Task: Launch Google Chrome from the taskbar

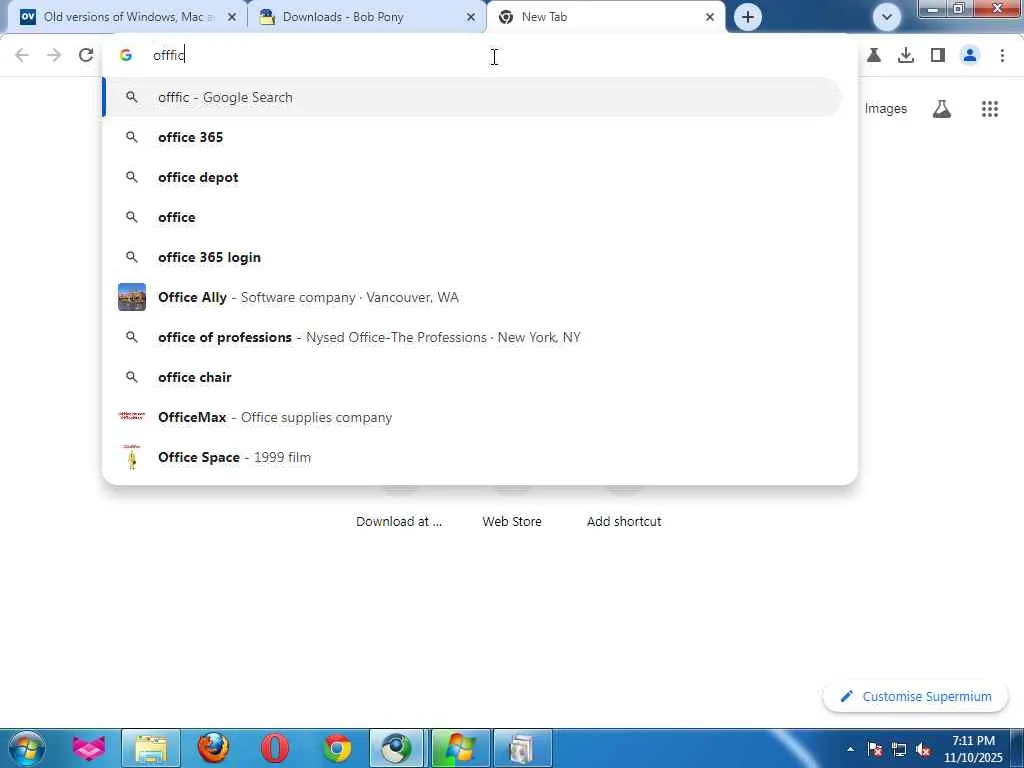Action: (x=337, y=748)
